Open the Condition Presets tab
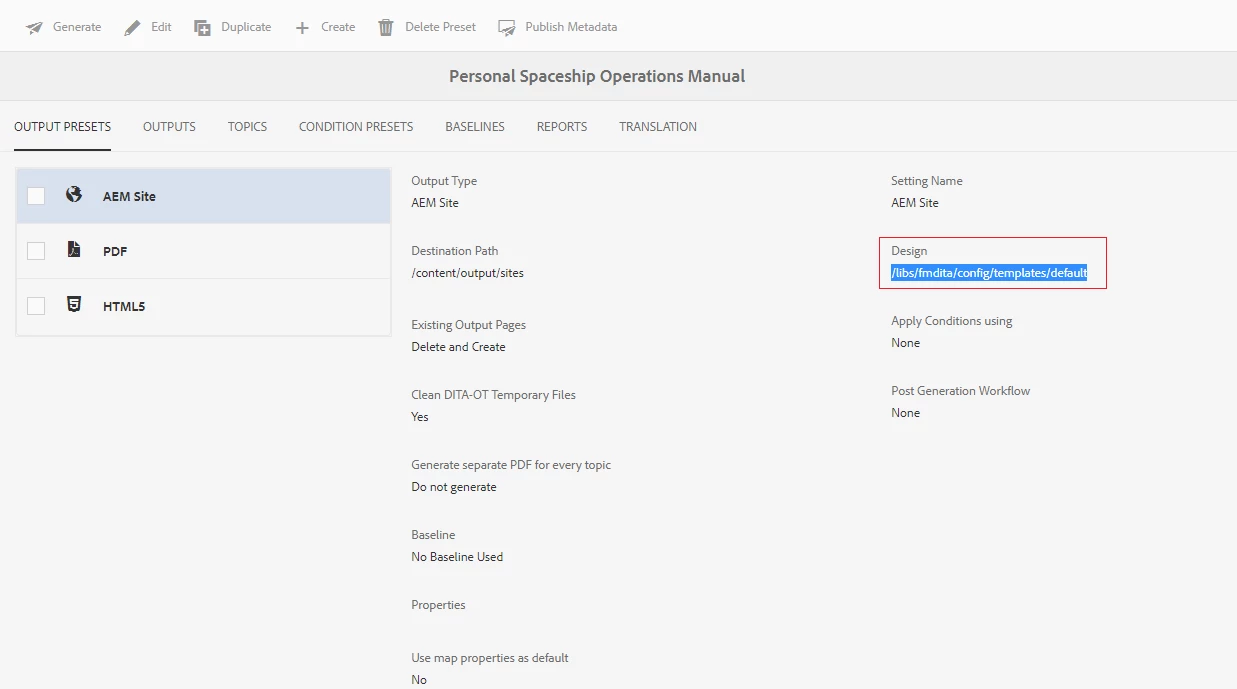The height and width of the screenshot is (689, 1237). 356,127
